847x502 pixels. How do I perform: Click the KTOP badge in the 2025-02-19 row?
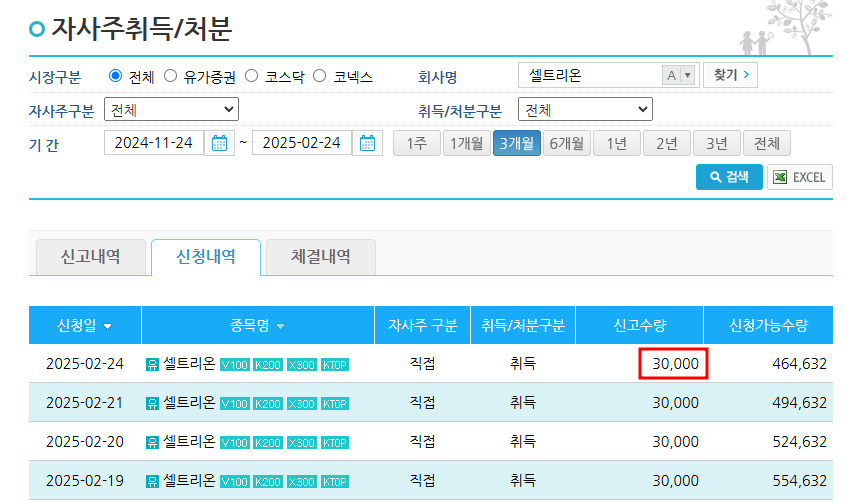(x=335, y=481)
